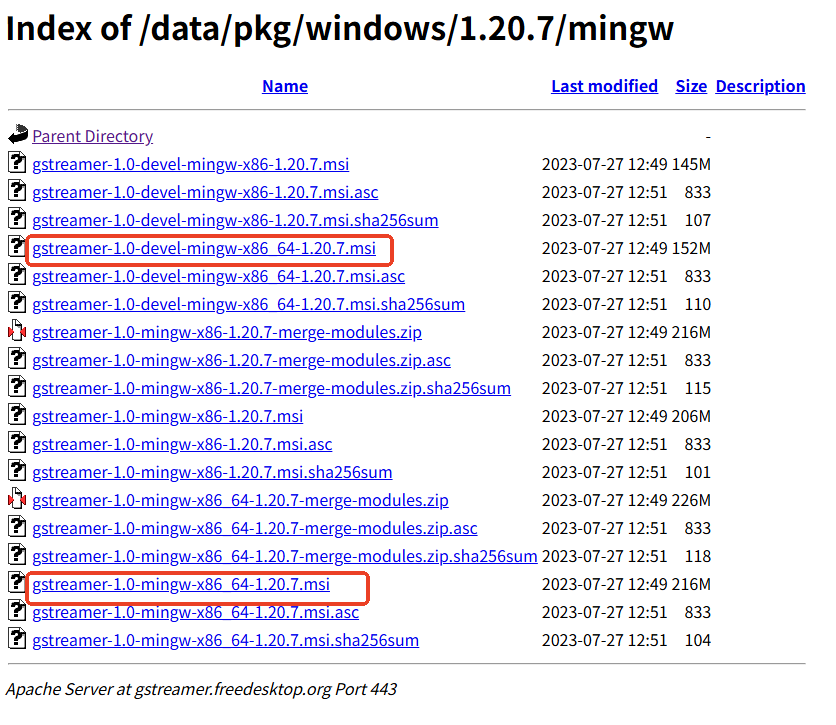The image size is (836, 725).
Task: Click the 145M size value
Action: click(x=691, y=164)
